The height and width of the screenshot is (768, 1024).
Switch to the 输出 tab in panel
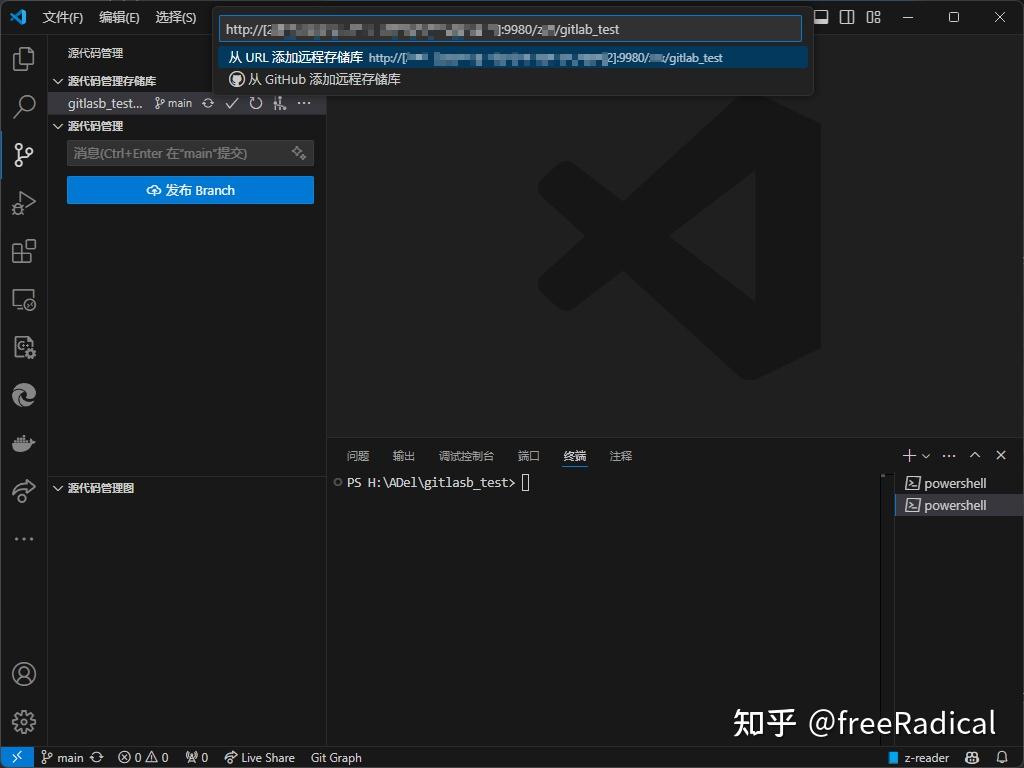403,456
